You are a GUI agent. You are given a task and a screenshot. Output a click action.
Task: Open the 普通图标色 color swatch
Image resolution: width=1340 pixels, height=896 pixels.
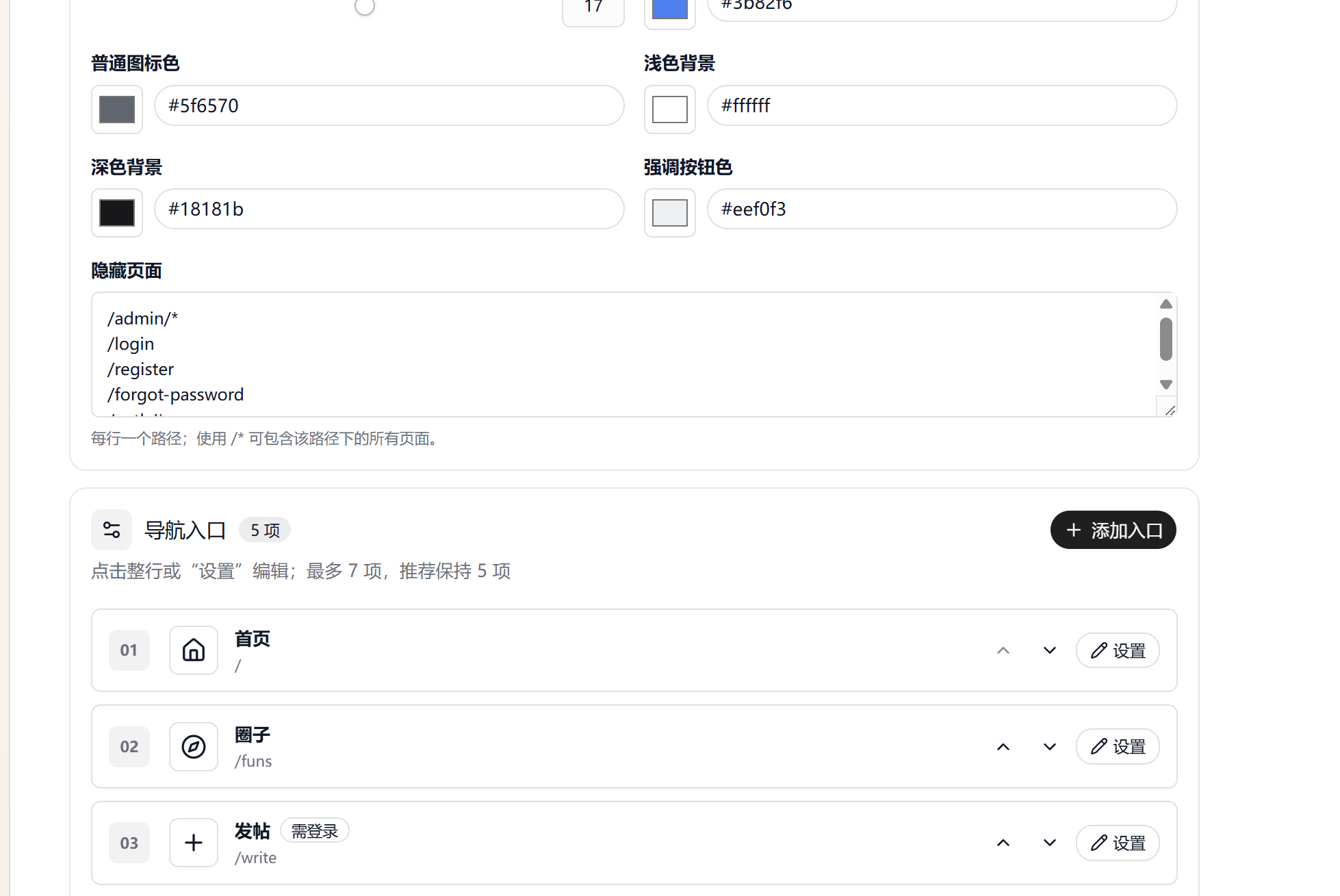tap(117, 110)
